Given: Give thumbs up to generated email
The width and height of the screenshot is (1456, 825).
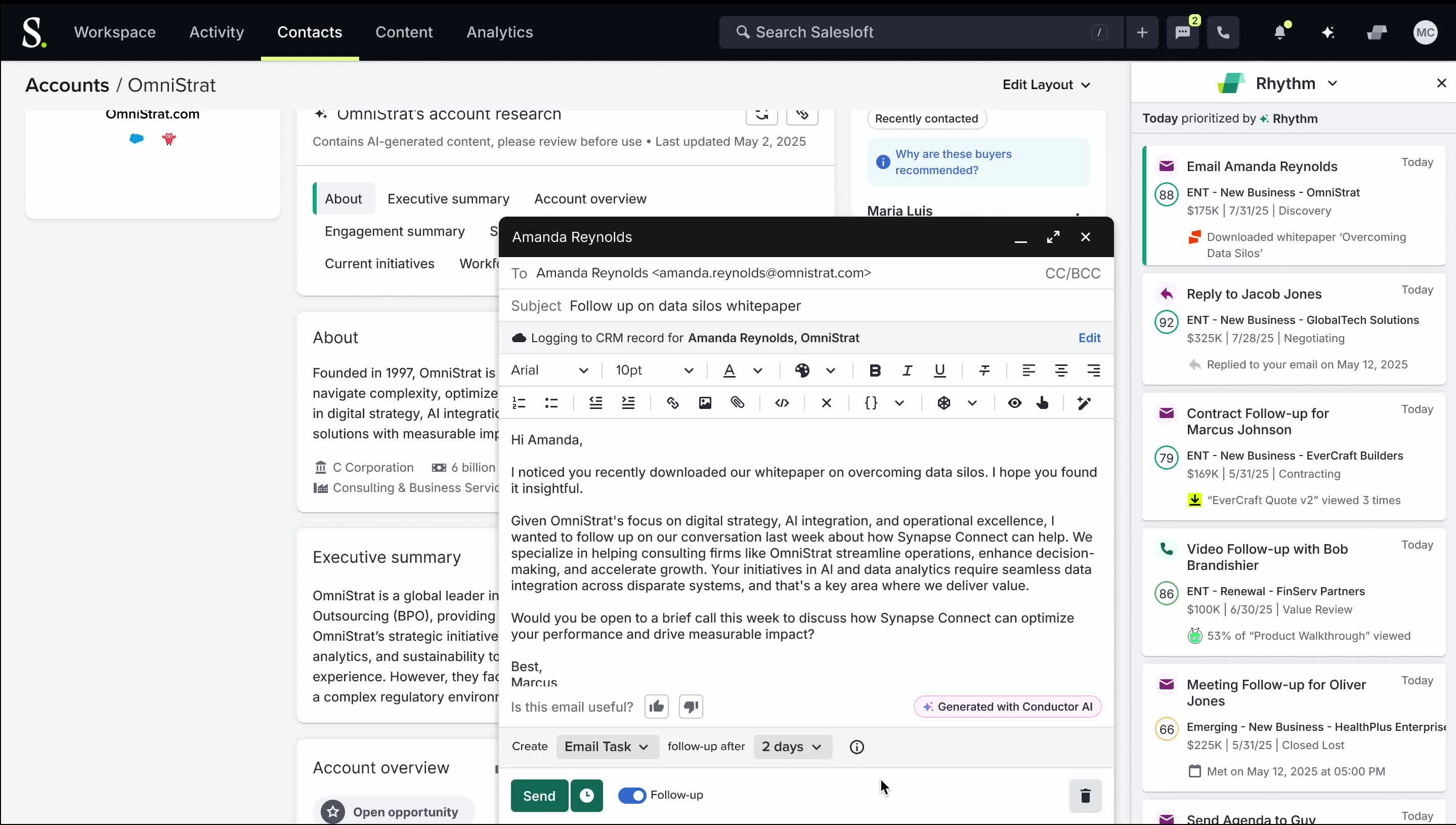Looking at the screenshot, I should (x=656, y=707).
